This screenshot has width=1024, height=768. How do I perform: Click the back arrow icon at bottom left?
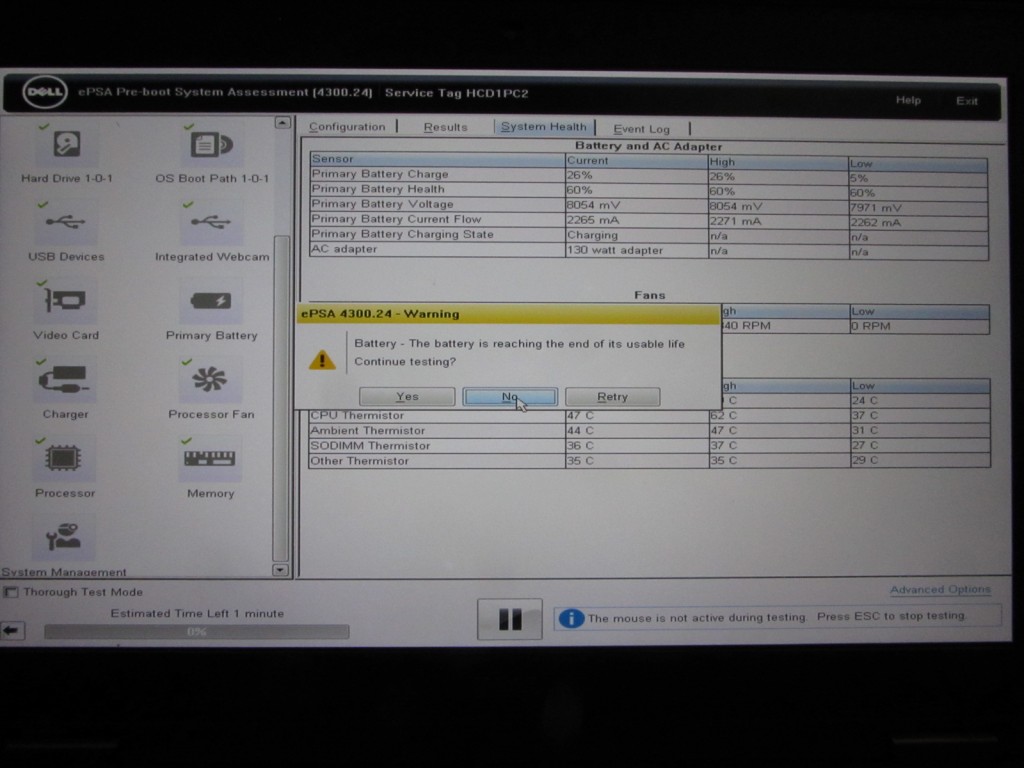point(11,630)
